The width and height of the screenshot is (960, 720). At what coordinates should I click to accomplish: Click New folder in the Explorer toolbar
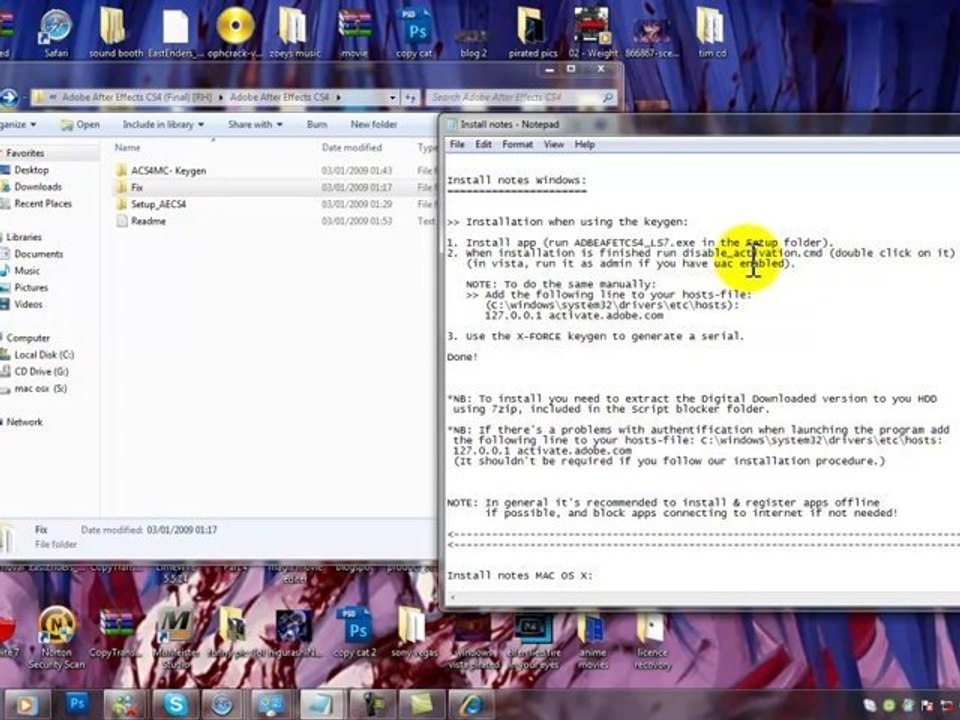click(x=373, y=124)
